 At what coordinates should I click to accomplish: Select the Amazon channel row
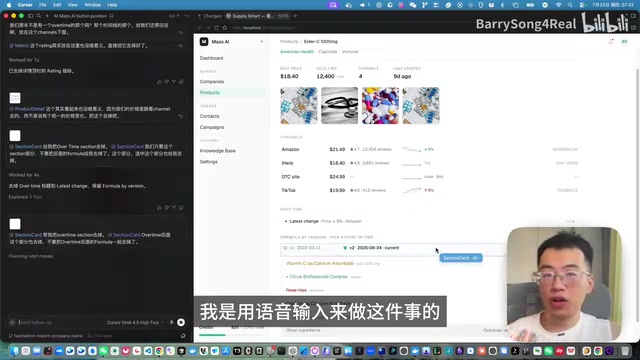(x=429, y=149)
